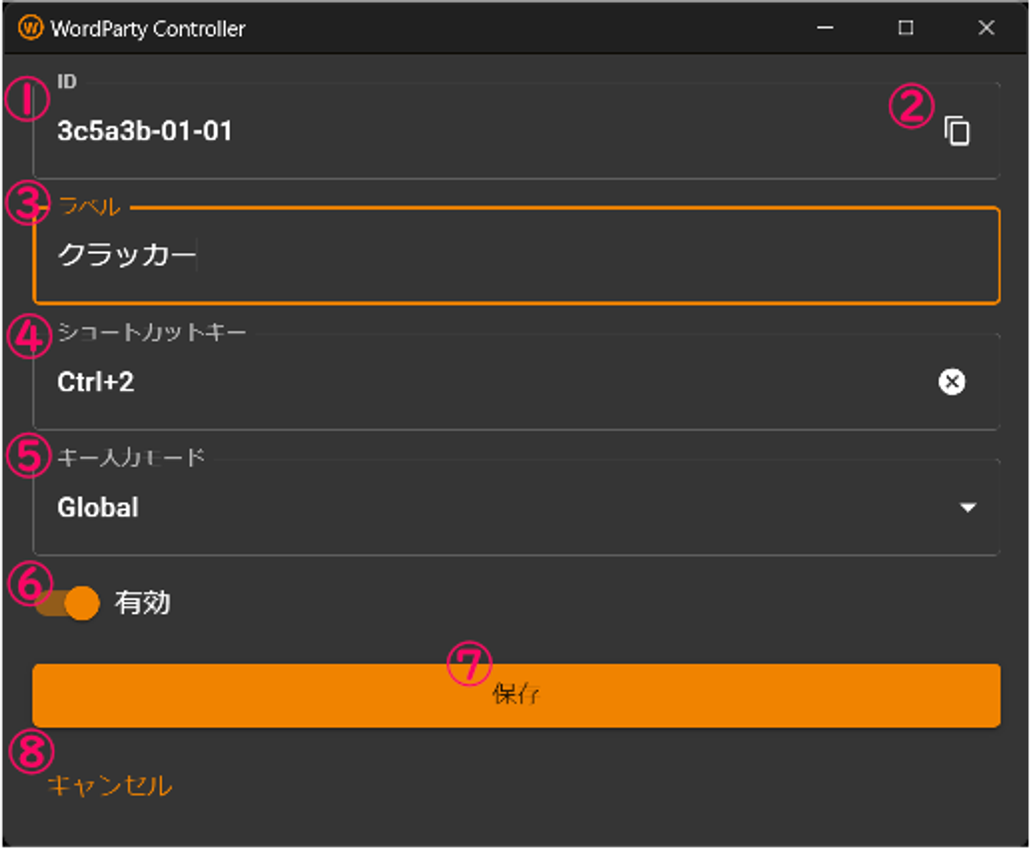Screen dimensions: 1030x849
Task: Select the ショートカットキー field showing Ctrl+2
Action: 480,381
